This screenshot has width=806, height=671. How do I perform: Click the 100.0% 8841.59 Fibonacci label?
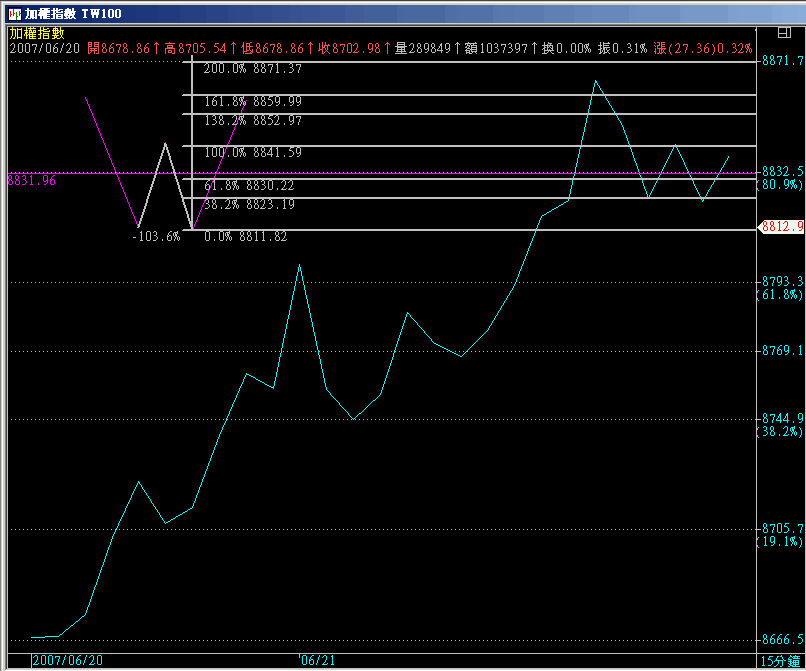252,152
